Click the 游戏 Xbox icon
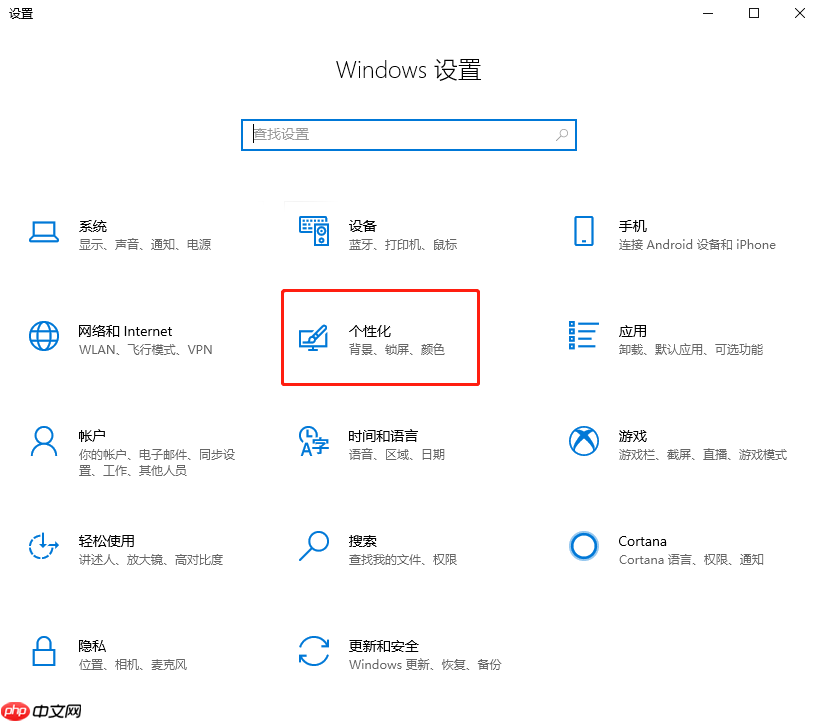Viewport: 814px width, 721px height. (x=584, y=441)
